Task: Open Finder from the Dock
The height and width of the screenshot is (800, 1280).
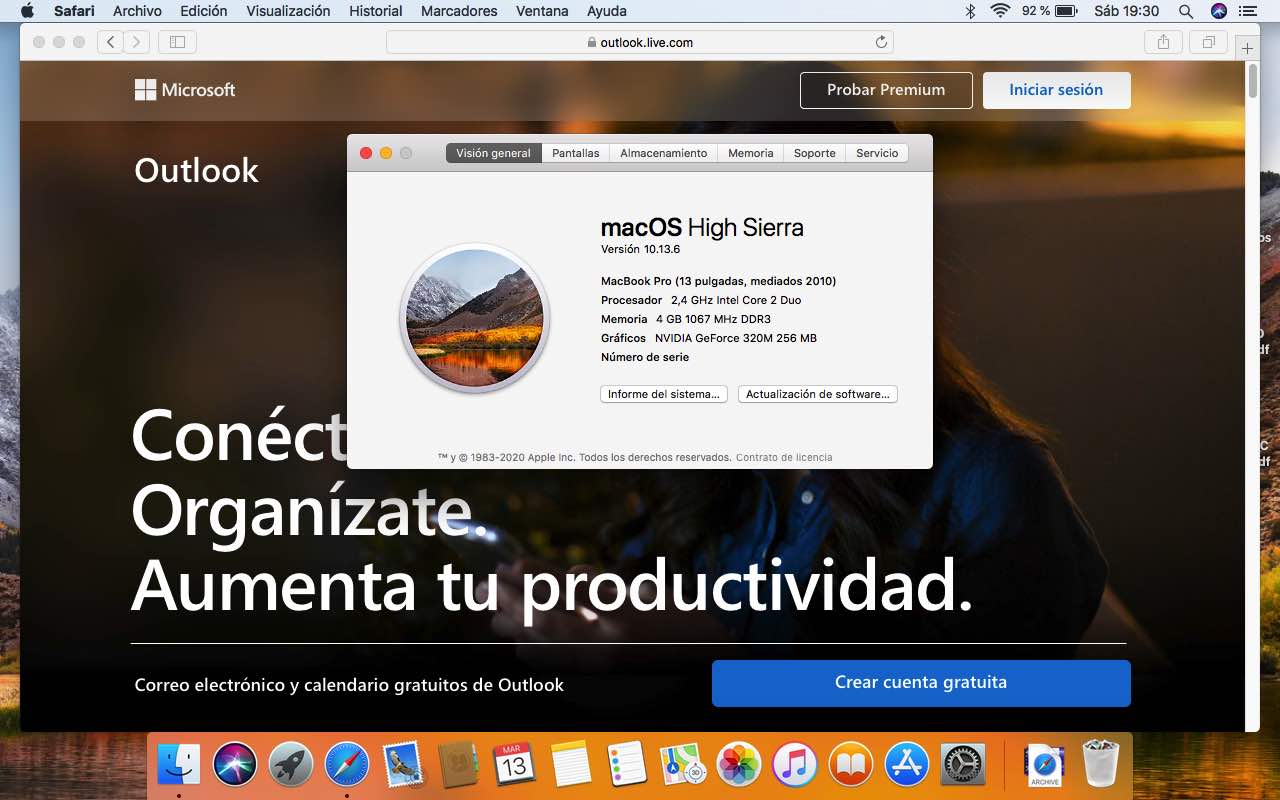Action: pyautogui.click(x=180, y=766)
